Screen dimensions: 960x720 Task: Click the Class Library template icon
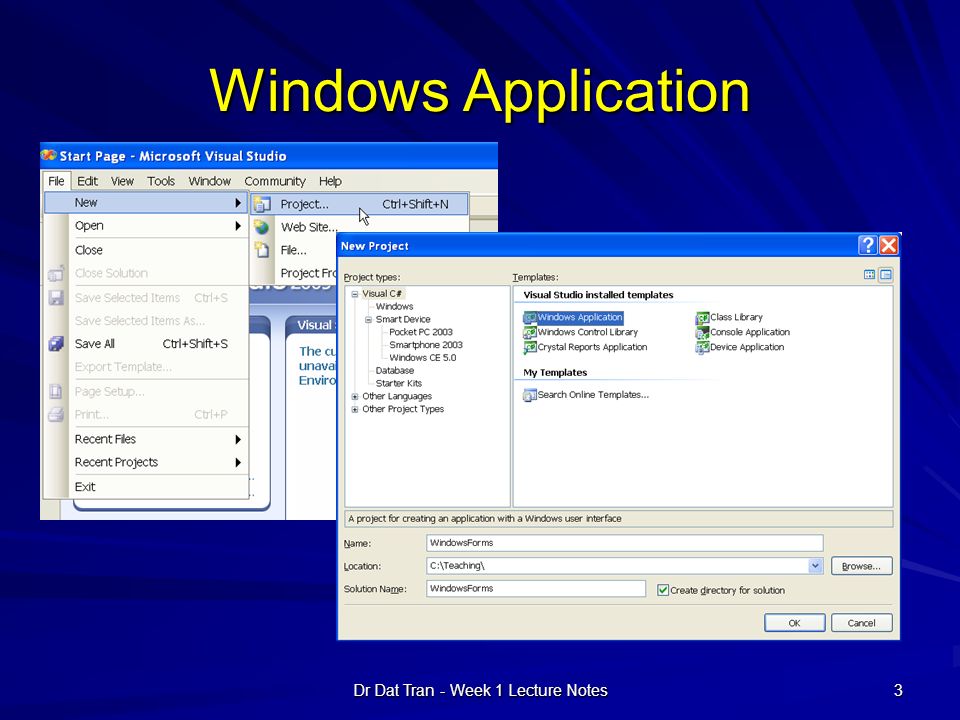702,318
